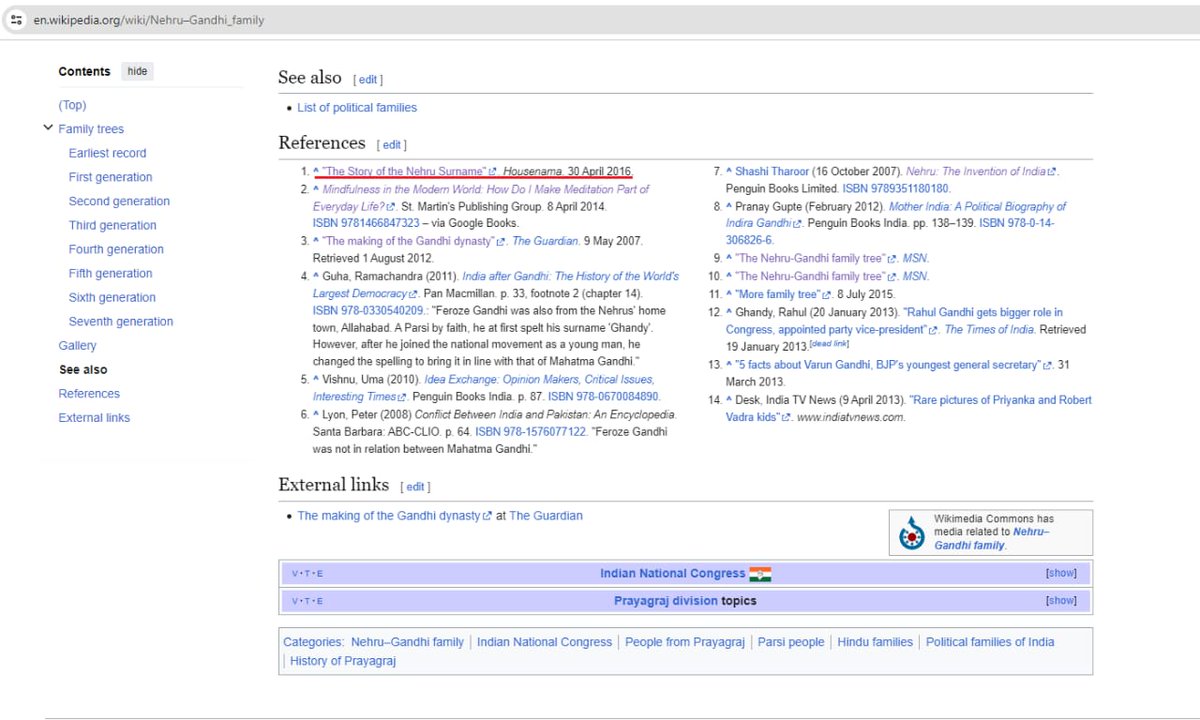Open Mindfulness in the Modern World reference

coord(480,197)
